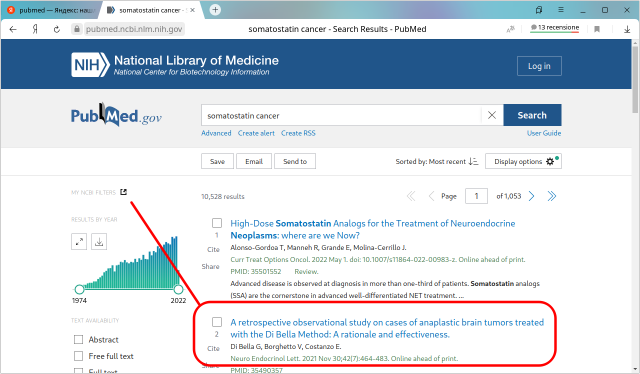Switch to the pubmed Yandex tab
The height and width of the screenshot is (374, 640).
tap(51, 10)
